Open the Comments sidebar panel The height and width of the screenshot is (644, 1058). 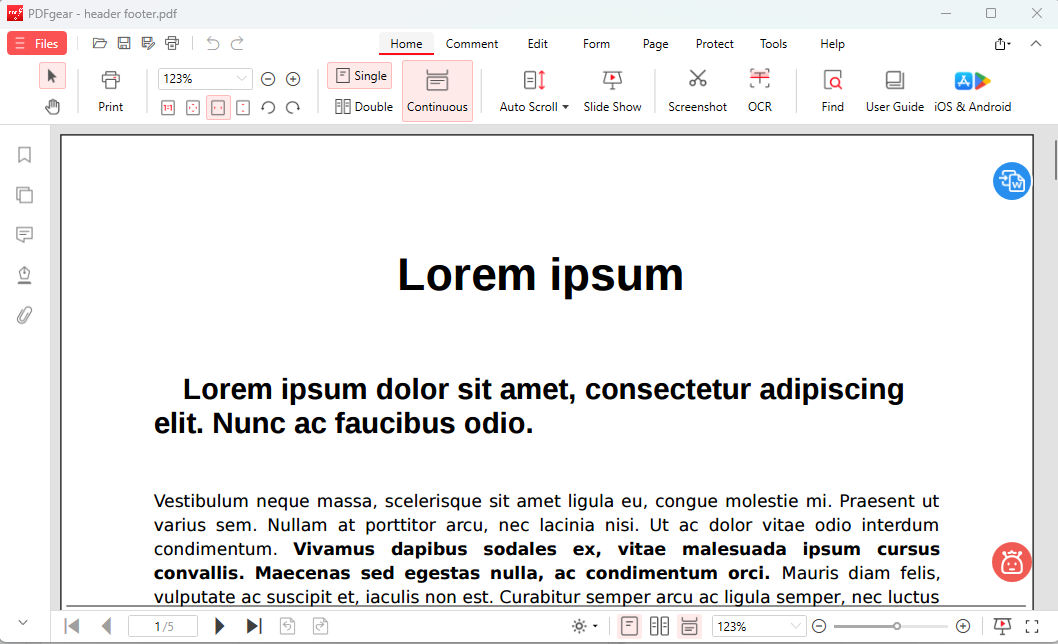[x=24, y=235]
